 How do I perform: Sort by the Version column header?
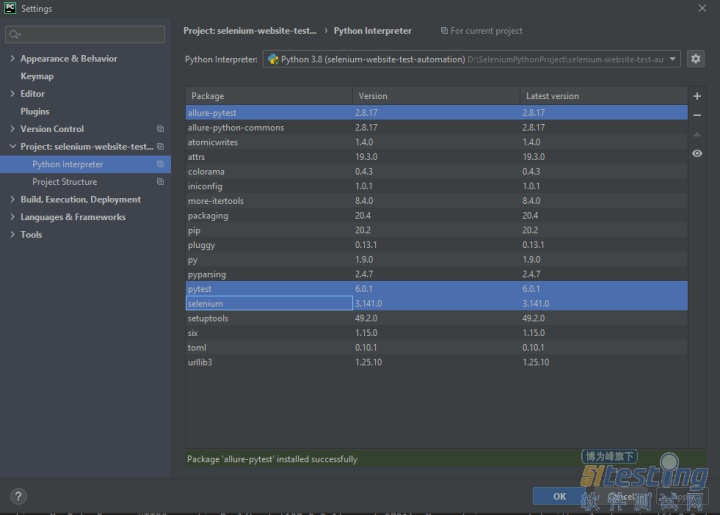[436, 96]
